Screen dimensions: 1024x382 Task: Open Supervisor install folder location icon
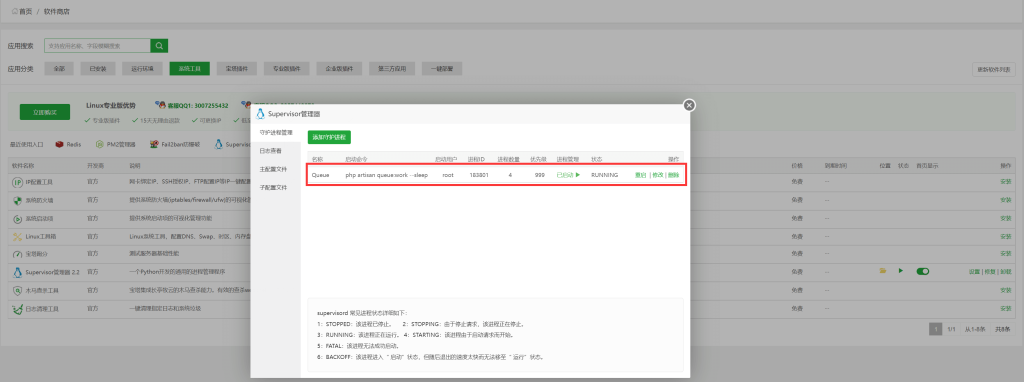(883, 270)
